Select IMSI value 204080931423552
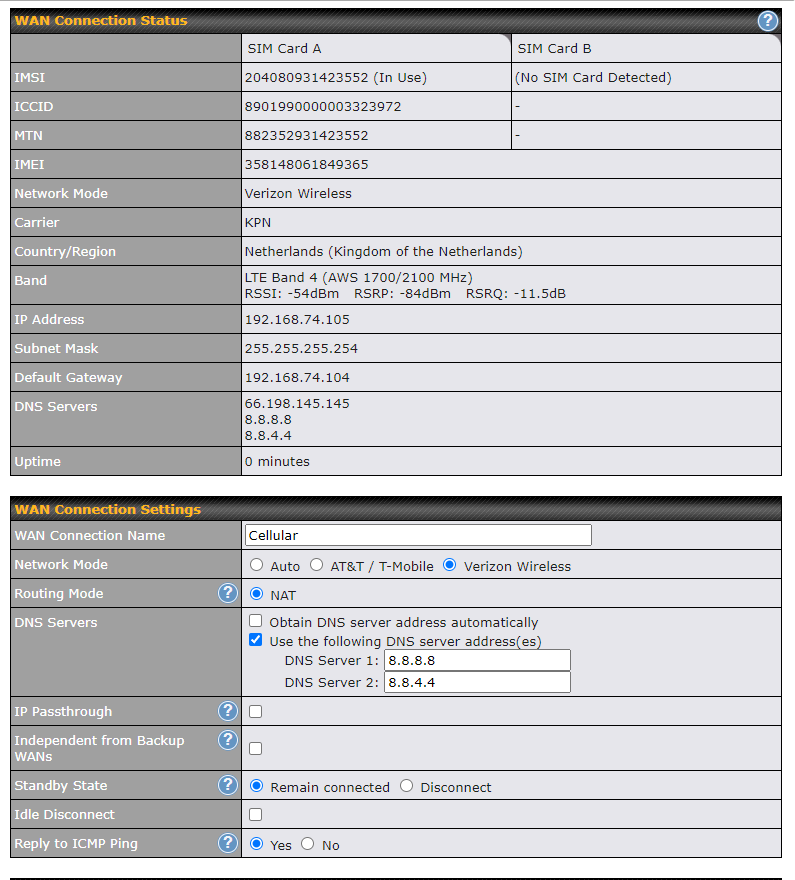Viewport: 795px width, 880px height. pyautogui.click(x=306, y=77)
